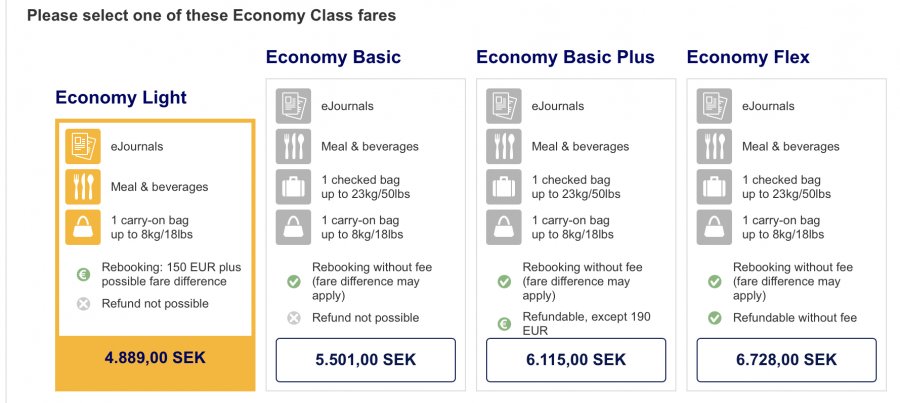Click euro rebooking fee icon in Economy Light

pos(83,274)
